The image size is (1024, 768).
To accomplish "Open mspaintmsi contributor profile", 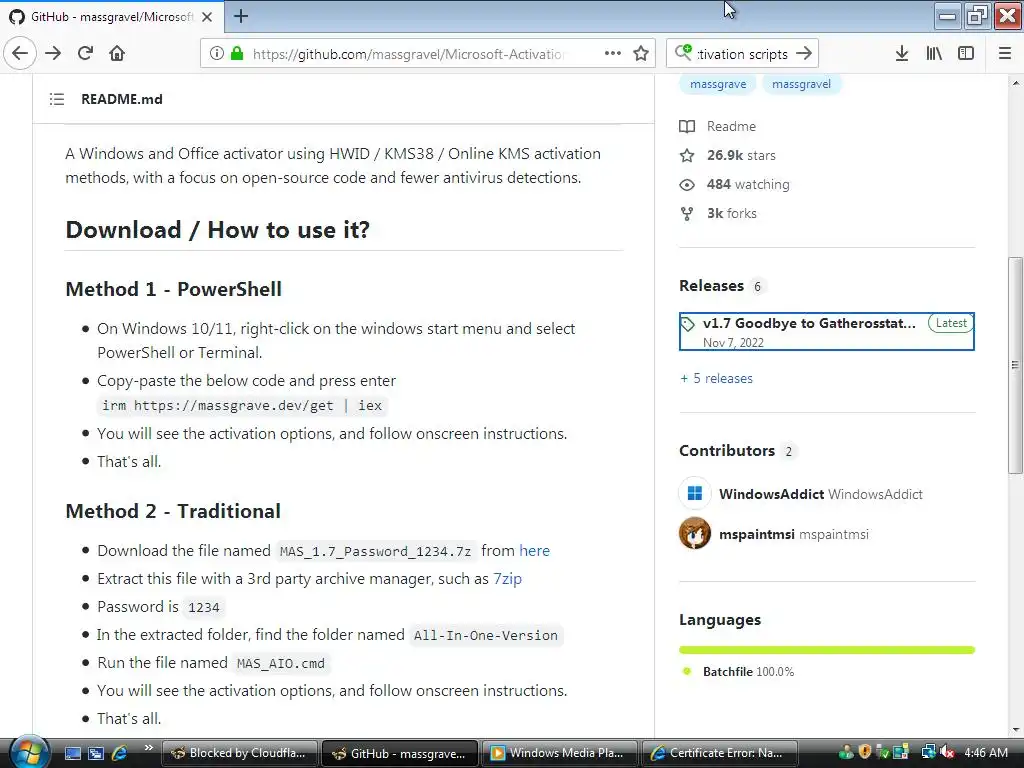I will pos(794,534).
